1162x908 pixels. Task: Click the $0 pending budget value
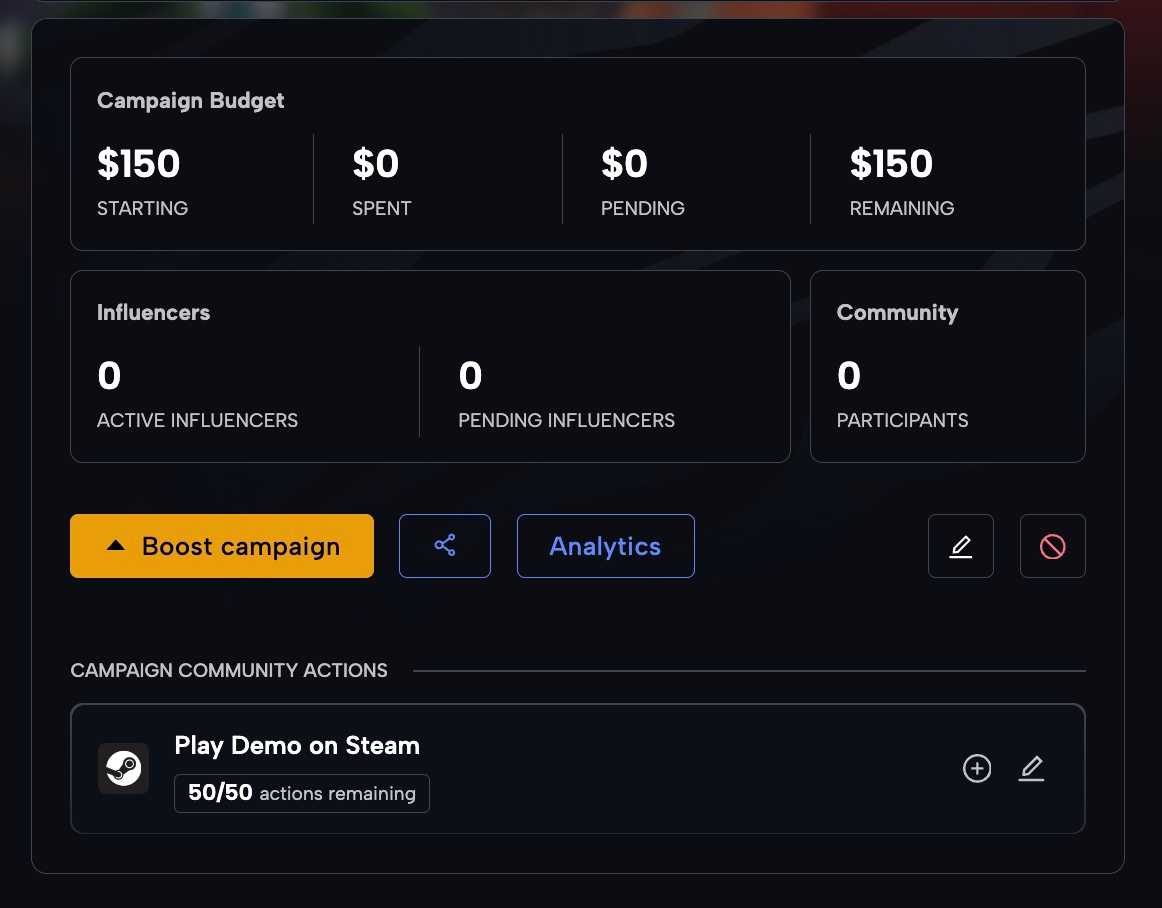point(624,163)
